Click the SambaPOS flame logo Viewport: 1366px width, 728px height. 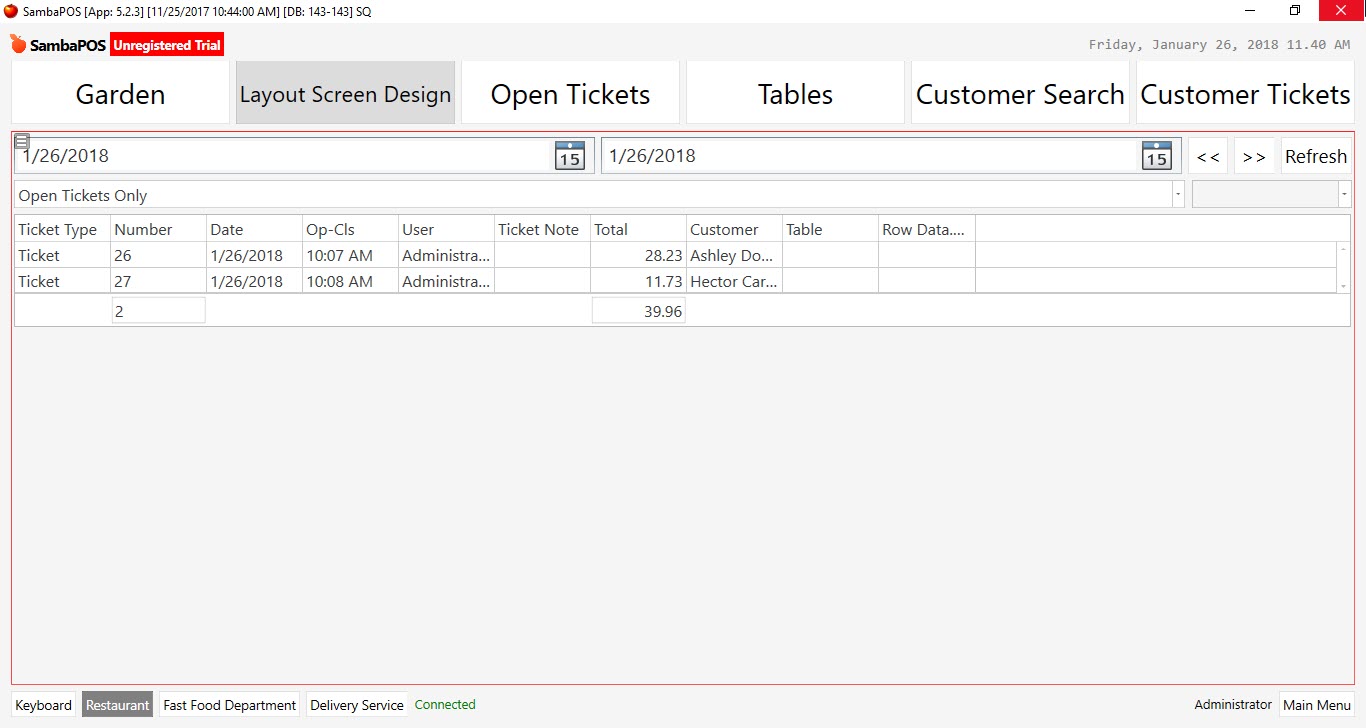tap(18, 44)
